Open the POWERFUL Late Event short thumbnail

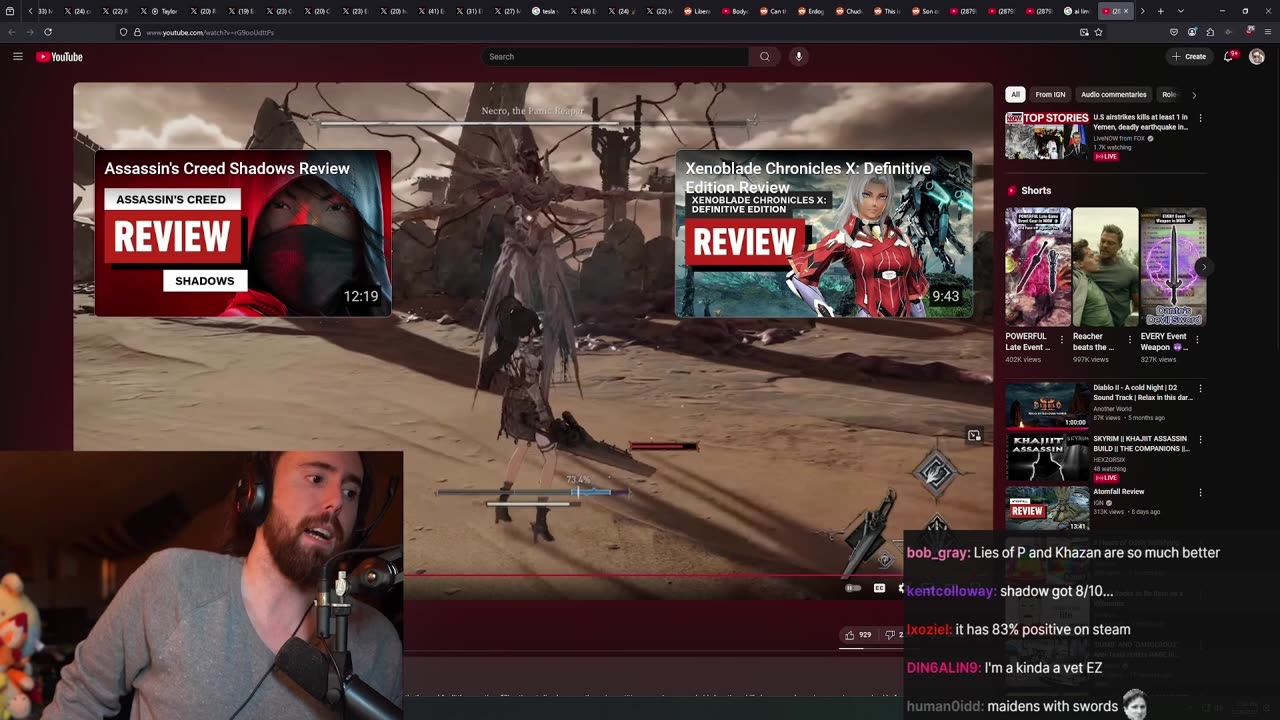(1038, 267)
